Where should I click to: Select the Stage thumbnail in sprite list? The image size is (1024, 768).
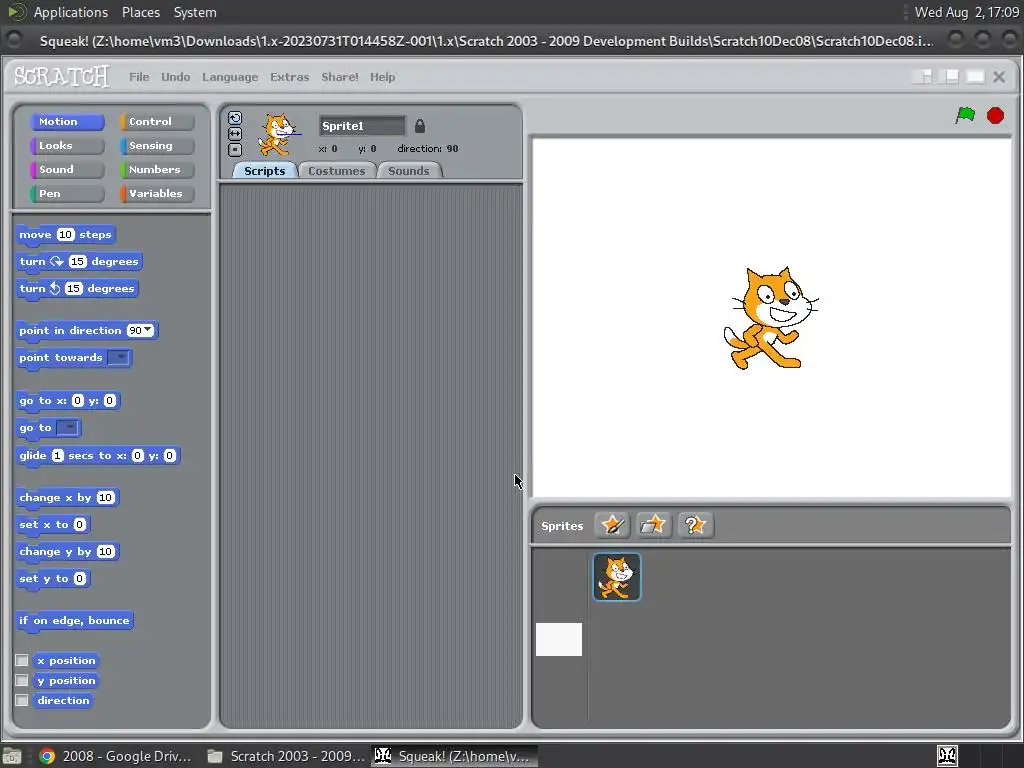(x=559, y=639)
